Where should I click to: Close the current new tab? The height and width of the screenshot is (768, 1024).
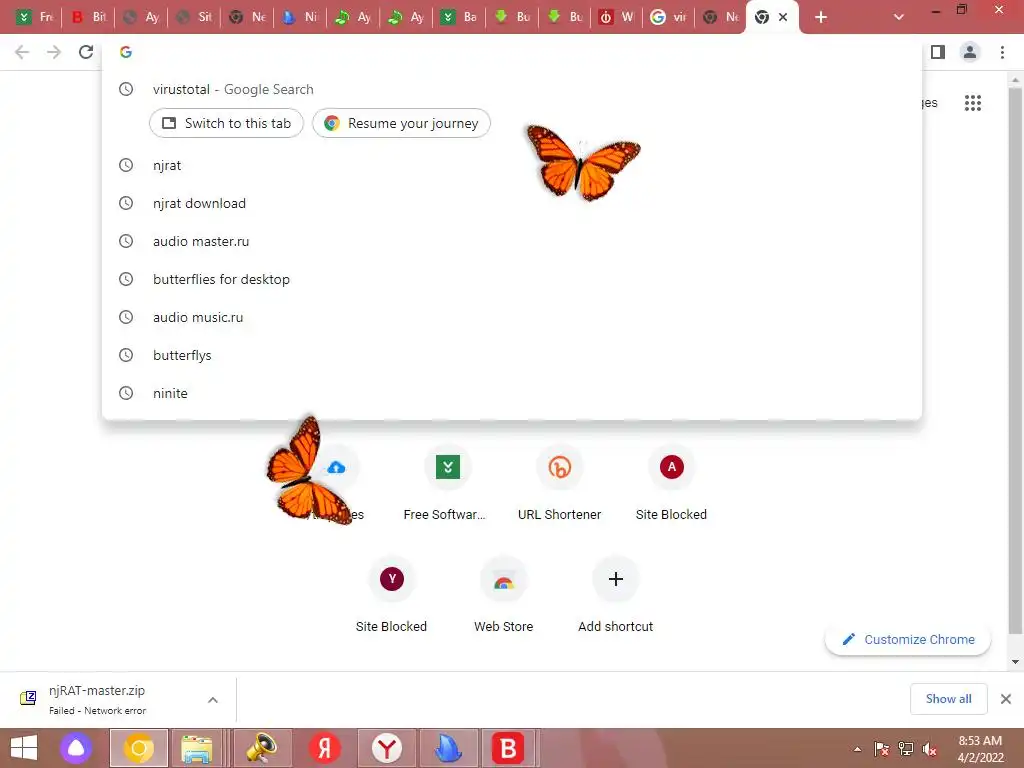(783, 17)
